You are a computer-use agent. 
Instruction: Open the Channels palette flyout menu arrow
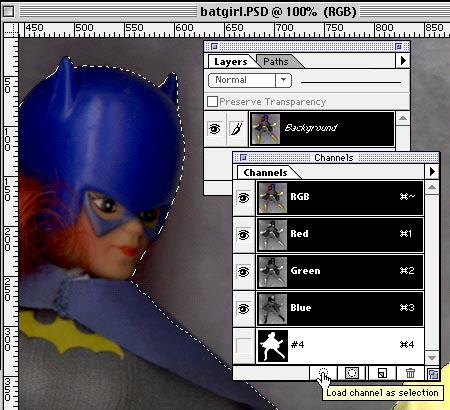[432, 172]
